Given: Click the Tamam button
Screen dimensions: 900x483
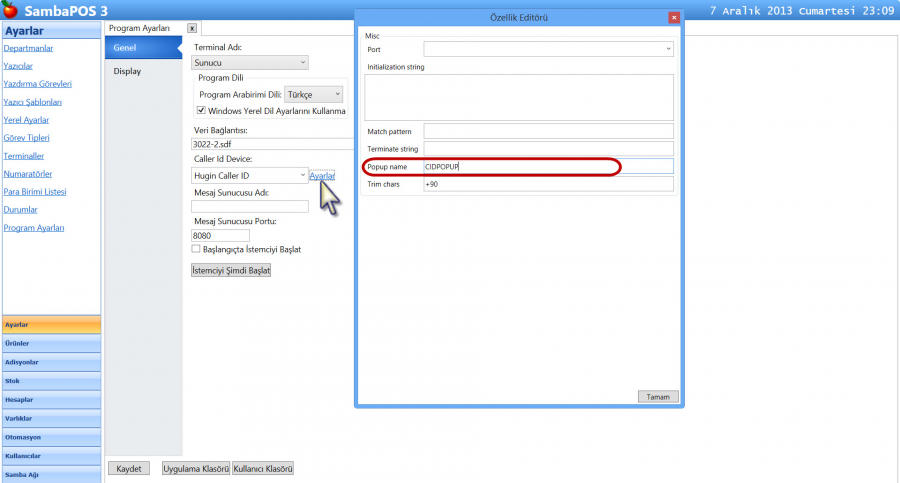Looking at the screenshot, I should (658, 397).
